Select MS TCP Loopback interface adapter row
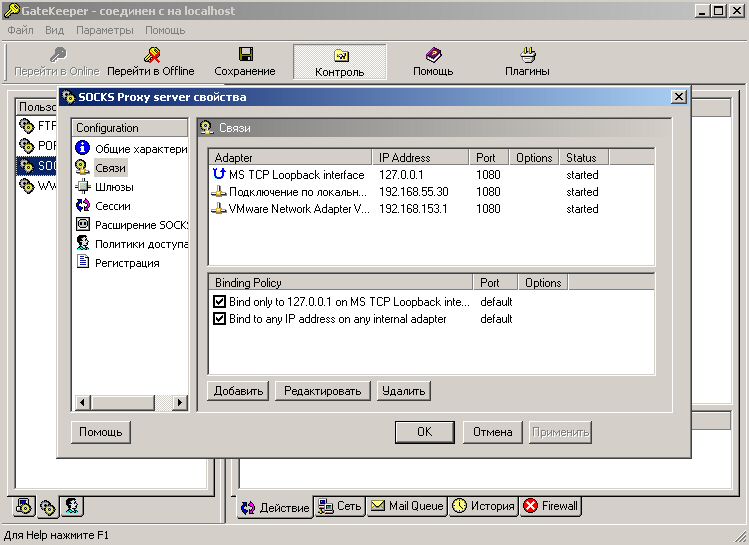Image resolution: width=749 pixels, height=545 pixels. click(x=431, y=175)
